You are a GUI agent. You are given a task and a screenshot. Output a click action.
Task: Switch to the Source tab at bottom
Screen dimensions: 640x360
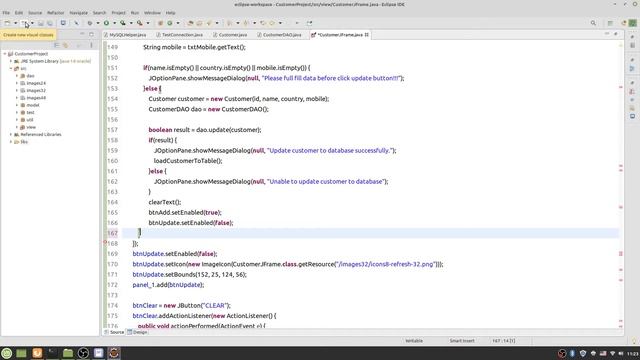(x=114, y=332)
